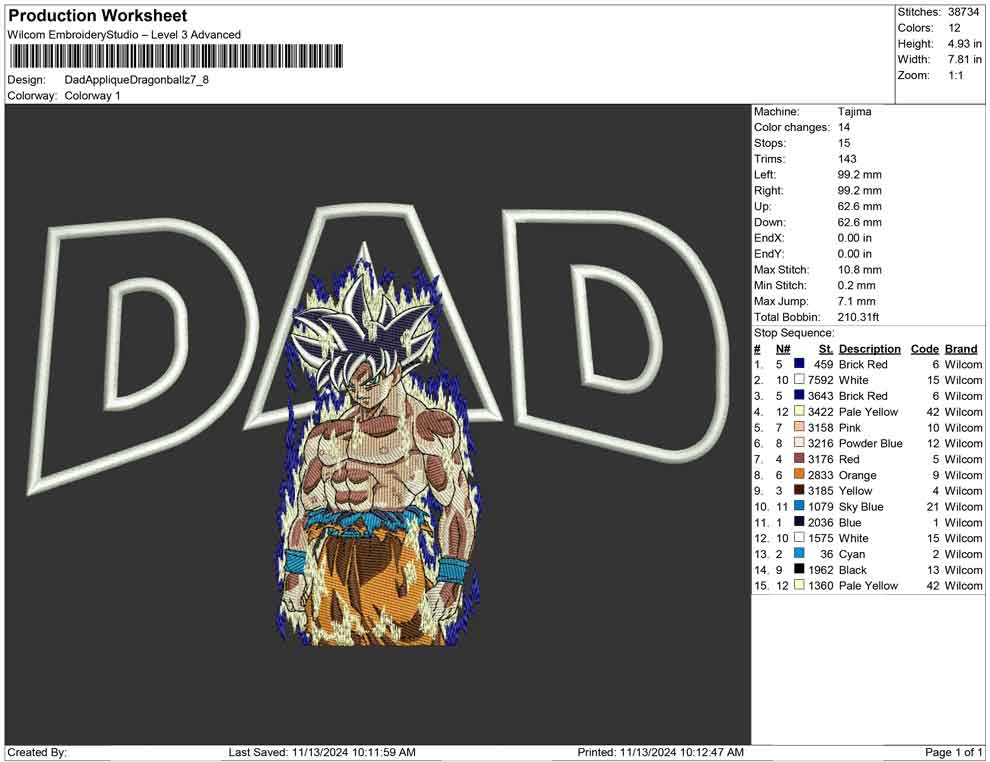Click the Left value '99.2 mm'

[x=859, y=174]
